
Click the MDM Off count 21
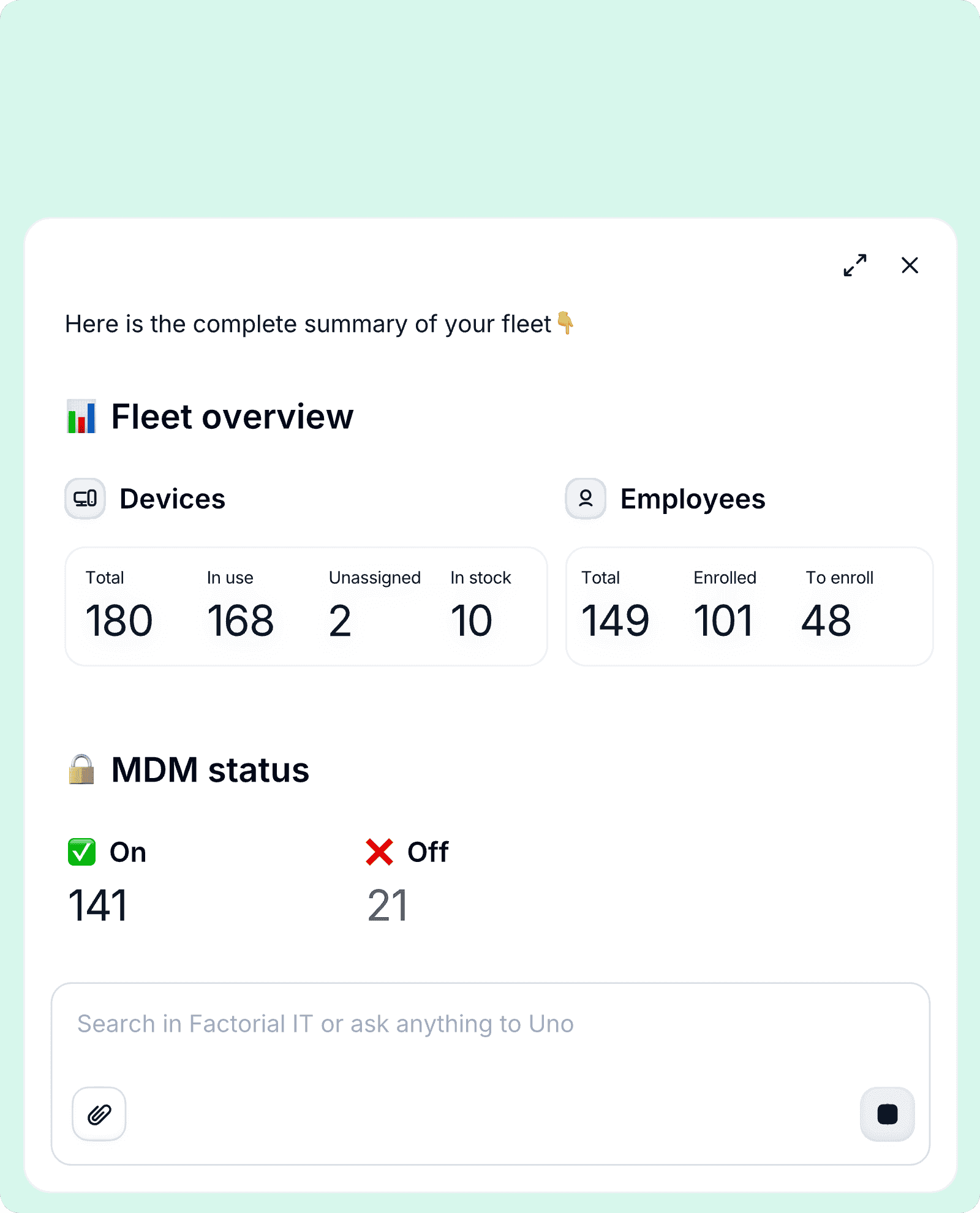click(388, 905)
